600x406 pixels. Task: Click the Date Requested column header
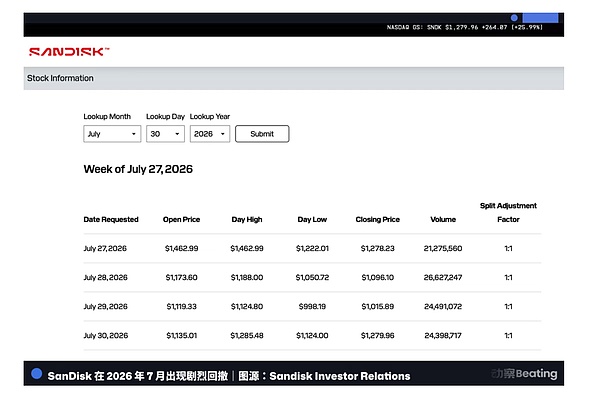click(x=111, y=219)
